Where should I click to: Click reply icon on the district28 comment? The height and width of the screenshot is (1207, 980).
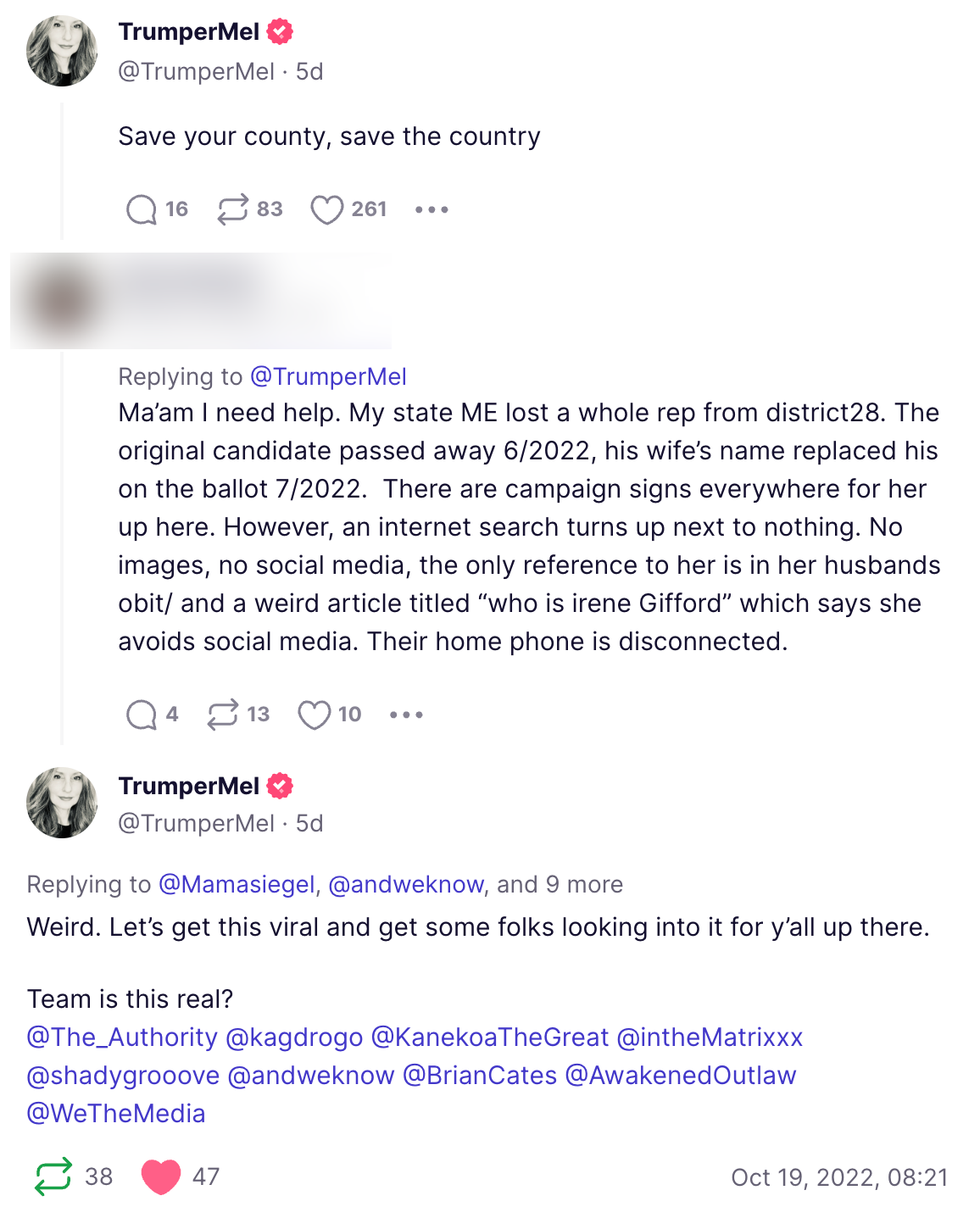pyautogui.click(x=142, y=715)
